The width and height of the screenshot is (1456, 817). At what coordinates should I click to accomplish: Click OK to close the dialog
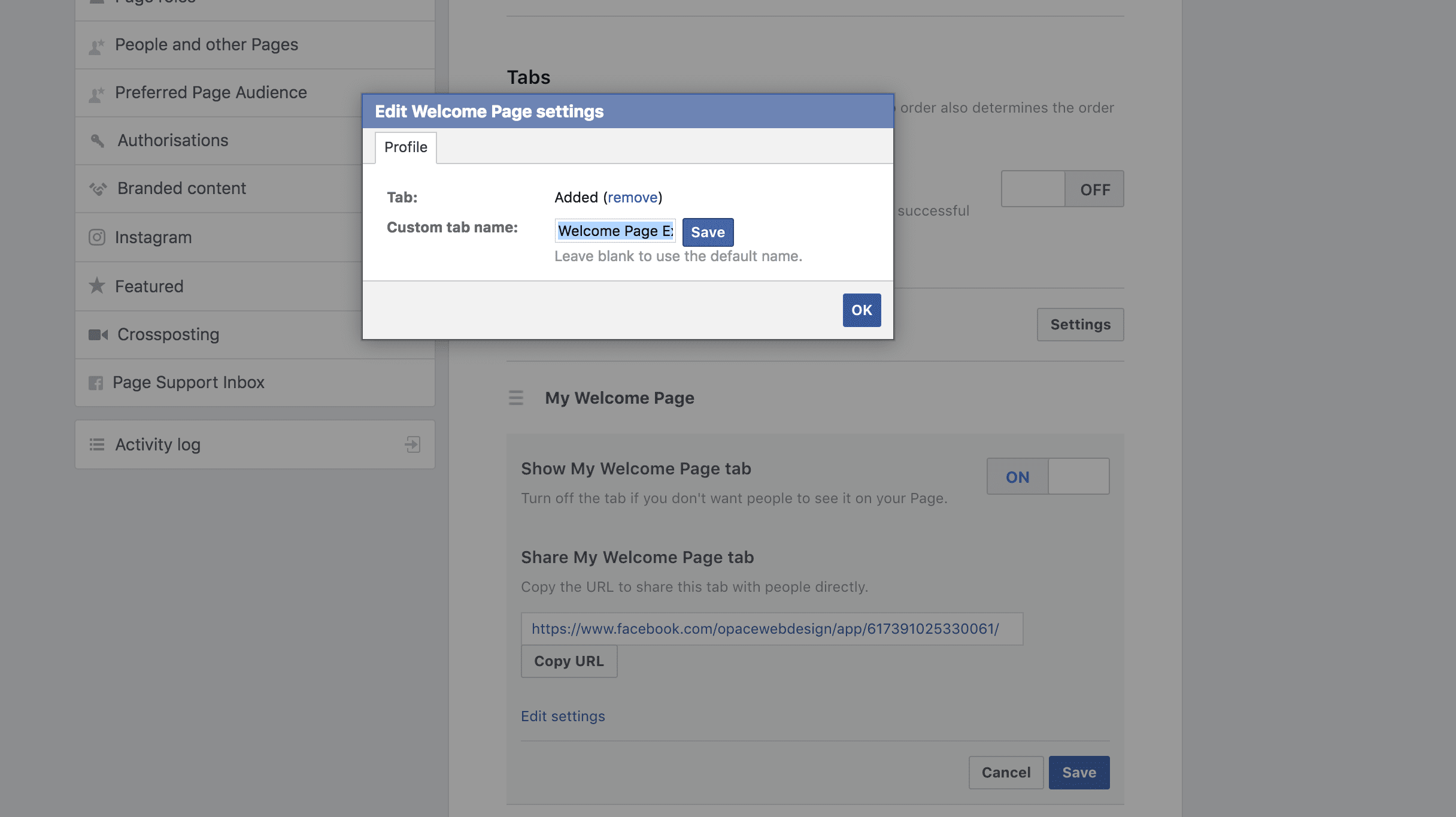click(x=861, y=309)
